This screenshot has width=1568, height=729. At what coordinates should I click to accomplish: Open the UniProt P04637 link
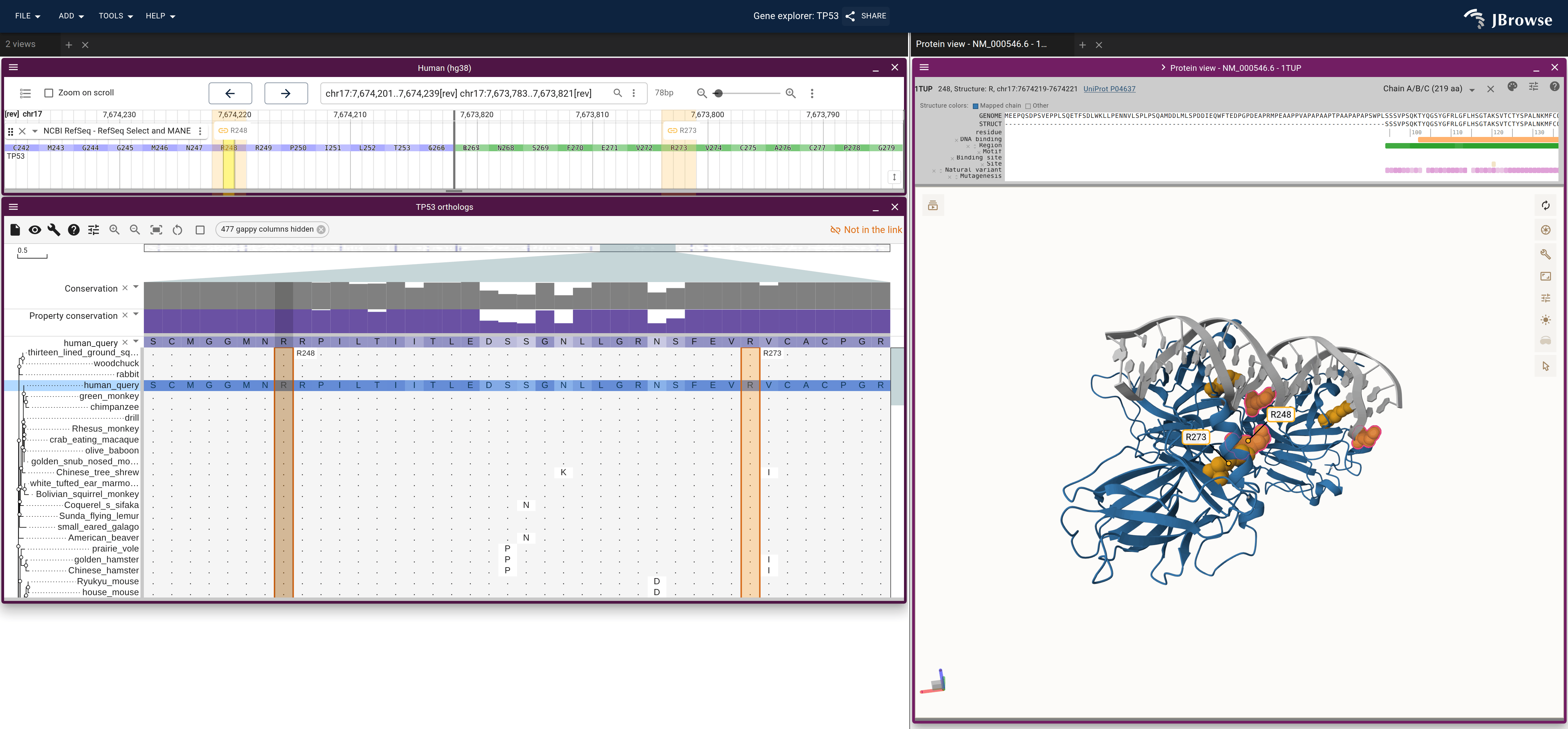[x=1109, y=89]
